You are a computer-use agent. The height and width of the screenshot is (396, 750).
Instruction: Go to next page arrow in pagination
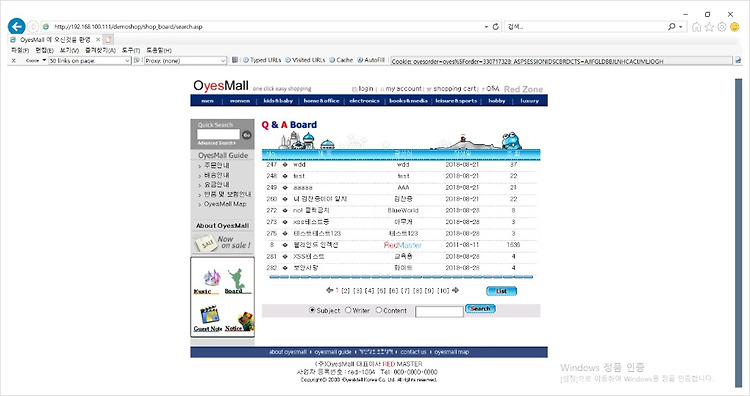(455, 290)
